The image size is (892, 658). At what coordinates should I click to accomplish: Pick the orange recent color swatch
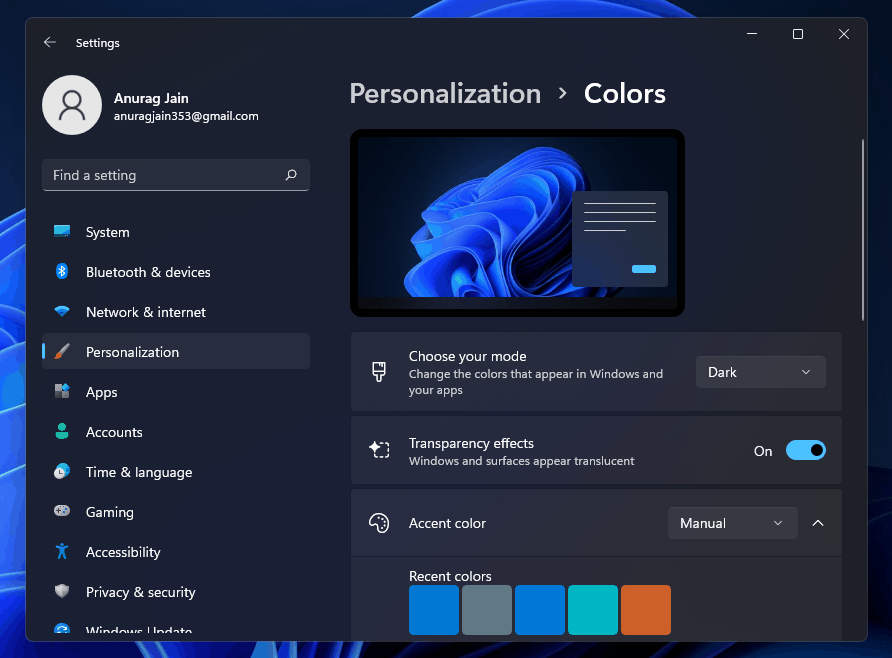click(x=646, y=610)
